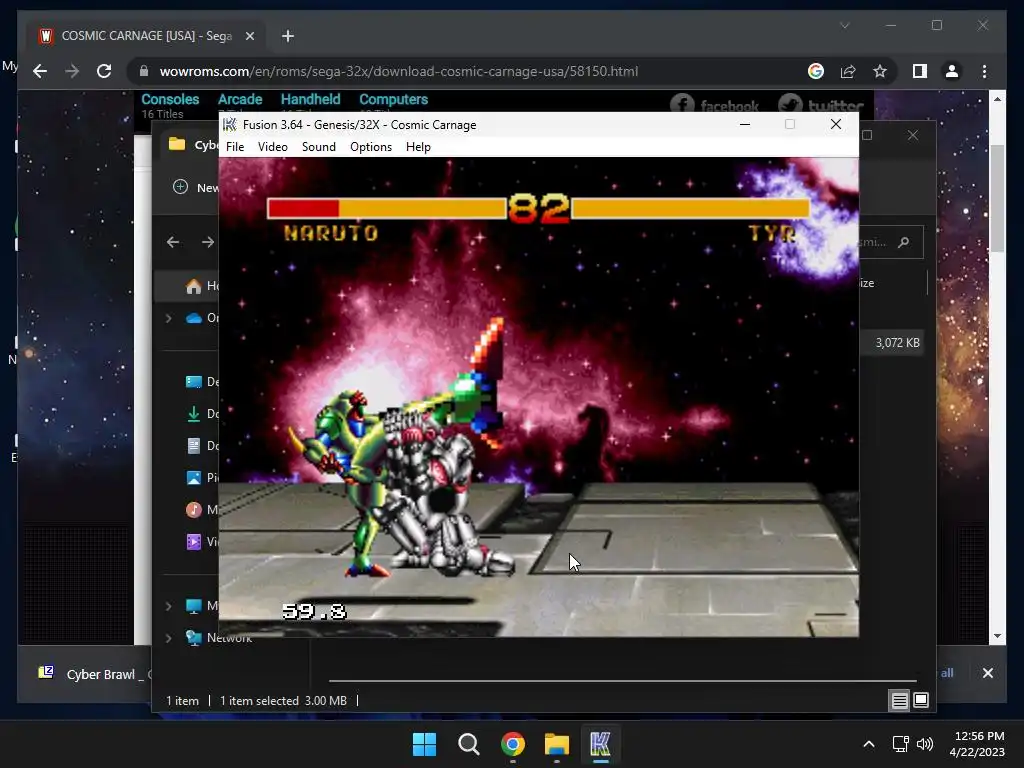Open volume control in system tray

tap(925, 744)
